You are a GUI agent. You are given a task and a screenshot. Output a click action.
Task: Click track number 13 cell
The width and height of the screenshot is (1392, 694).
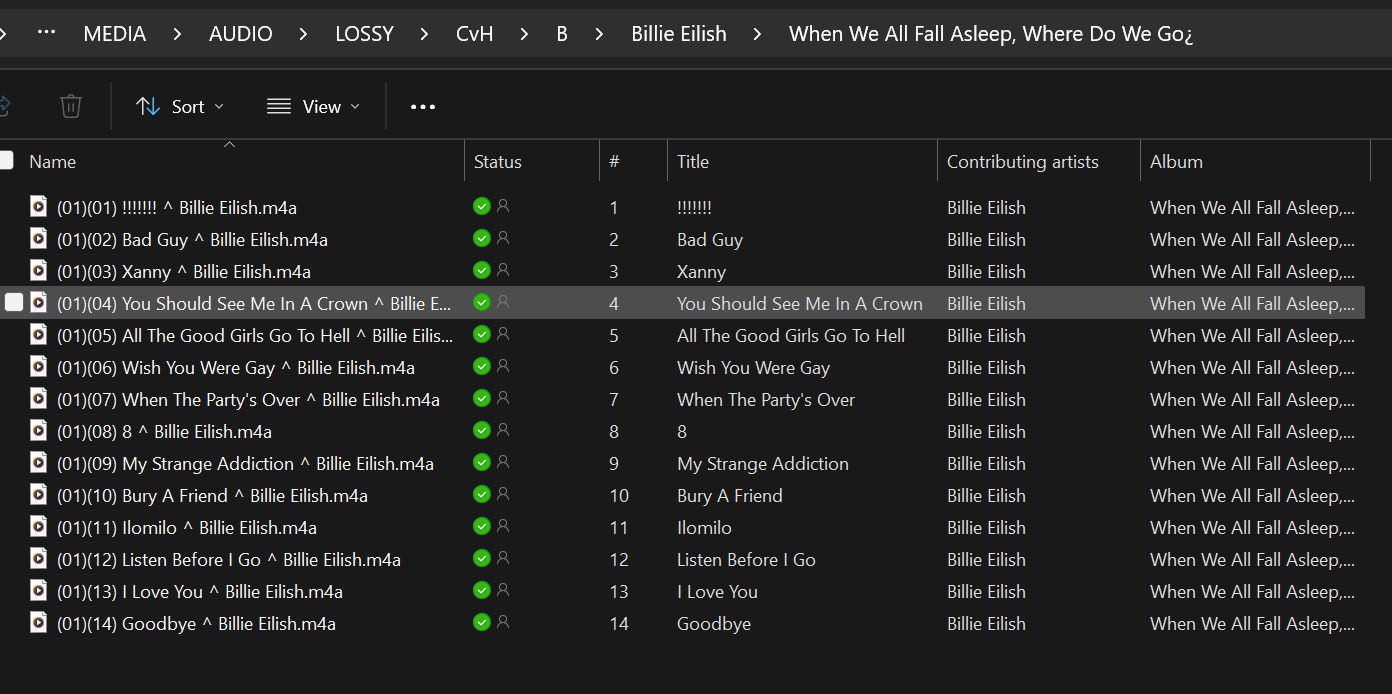(619, 592)
